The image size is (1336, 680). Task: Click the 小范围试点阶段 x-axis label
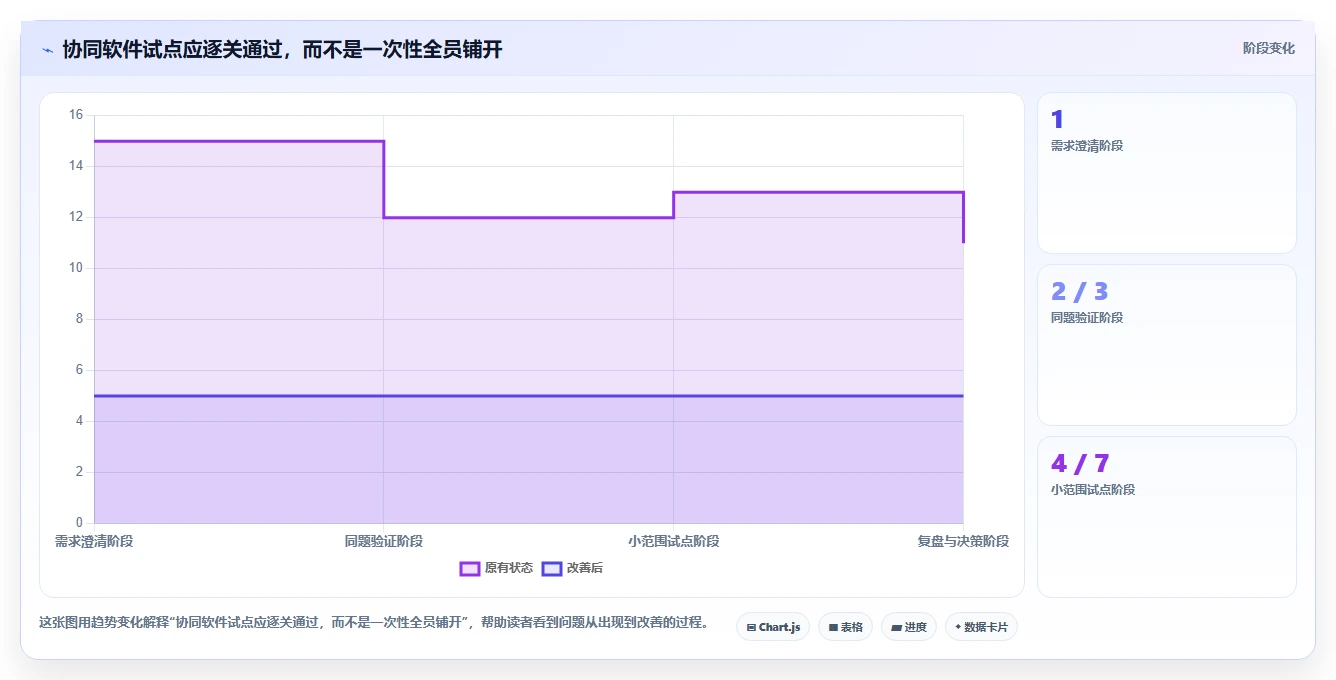coord(674,541)
